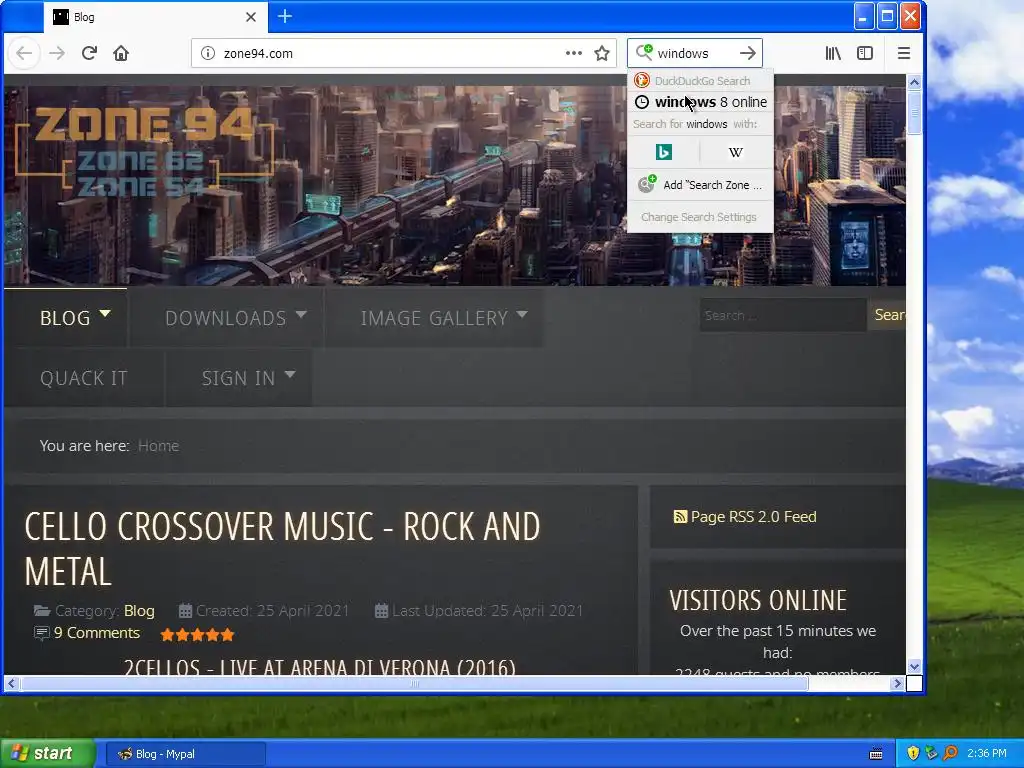This screenshot has height=768, width=1024.
Task: Click the taskbar clock 2:36 PM
Action: [987, 753]
